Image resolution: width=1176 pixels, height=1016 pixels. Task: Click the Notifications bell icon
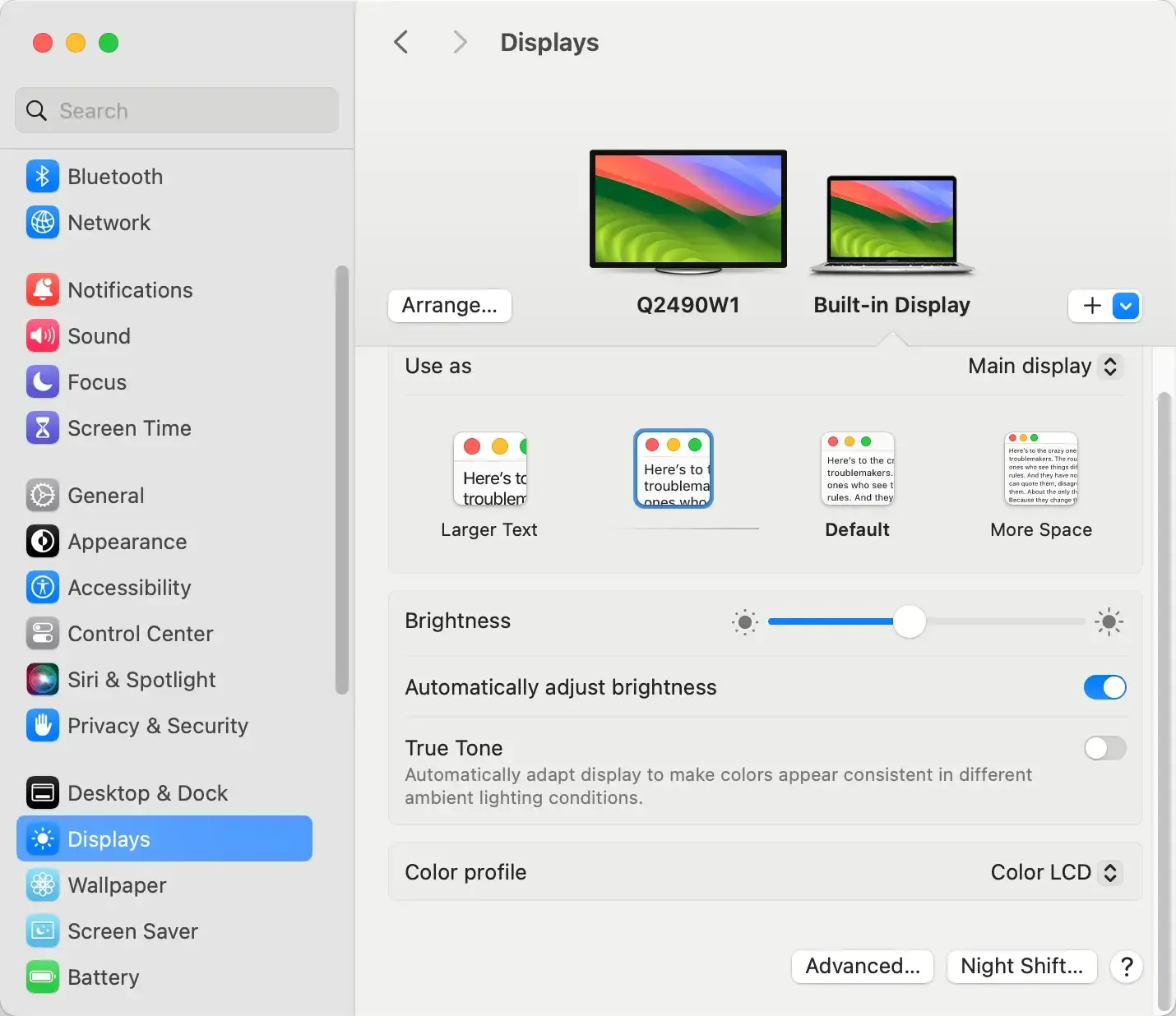tap(43, 289)
